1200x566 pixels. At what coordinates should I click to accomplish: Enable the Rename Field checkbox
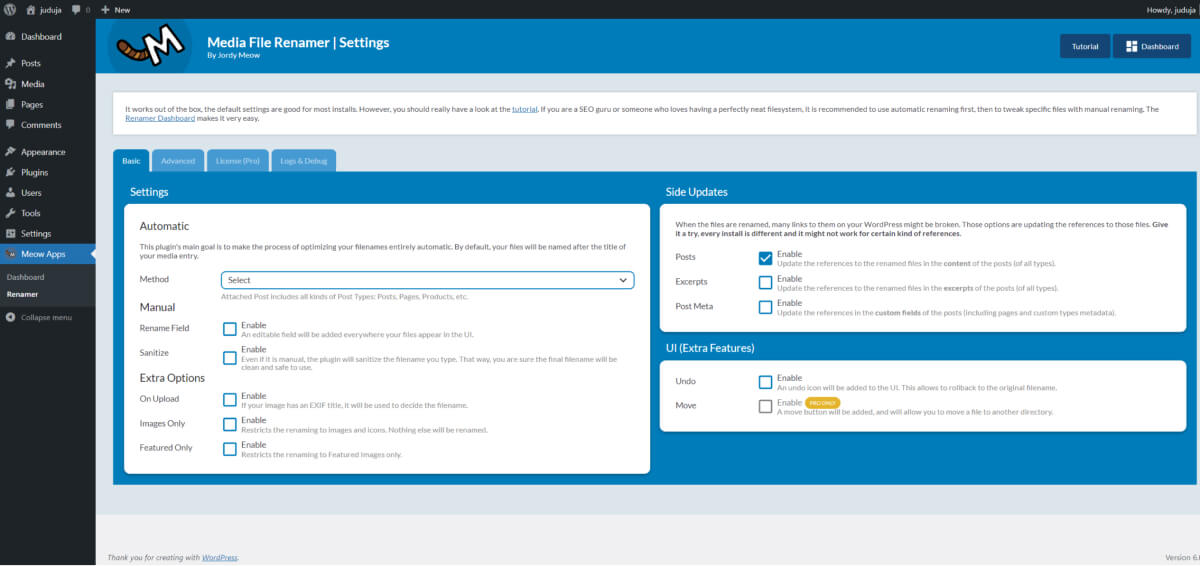click(230, 329)
